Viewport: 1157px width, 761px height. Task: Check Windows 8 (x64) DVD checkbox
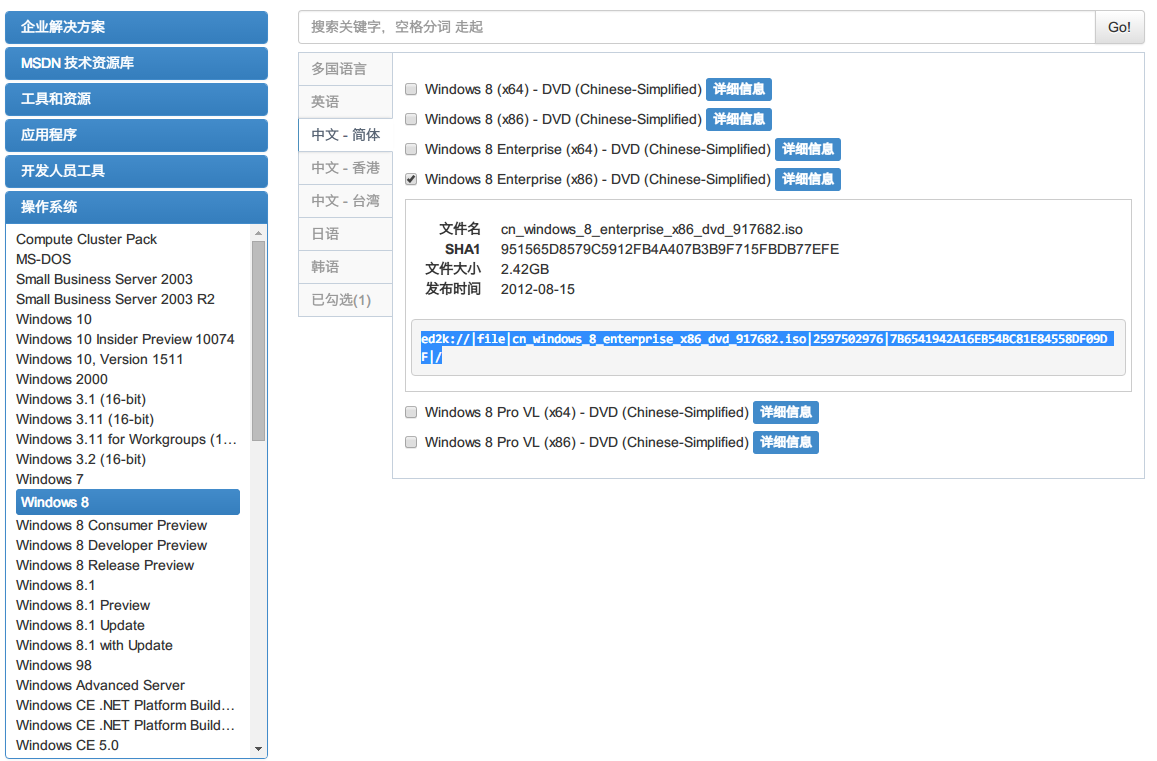coord(411,89)
